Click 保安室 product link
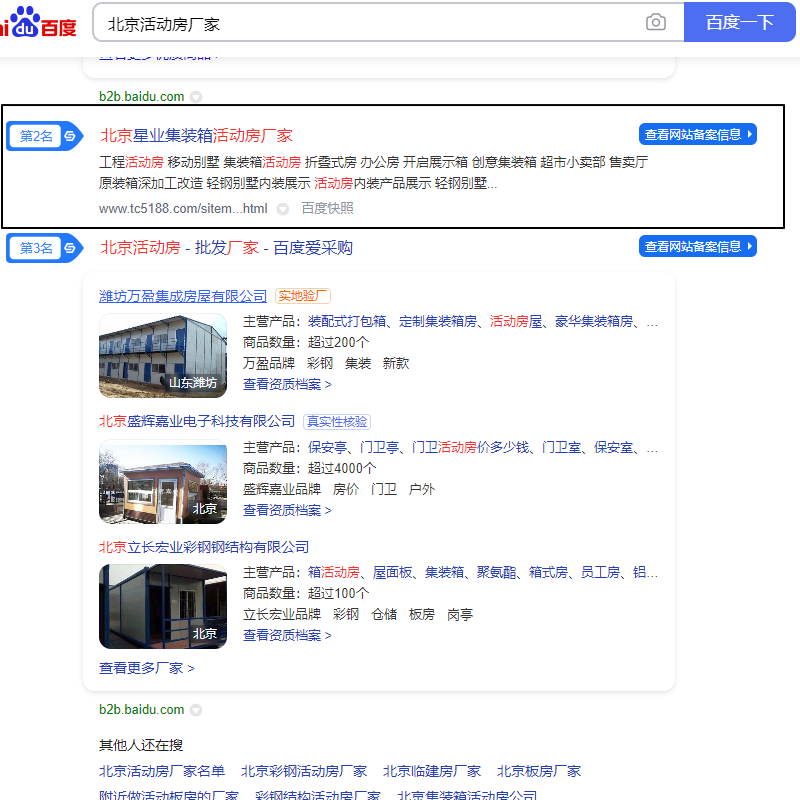 point(613,447)
